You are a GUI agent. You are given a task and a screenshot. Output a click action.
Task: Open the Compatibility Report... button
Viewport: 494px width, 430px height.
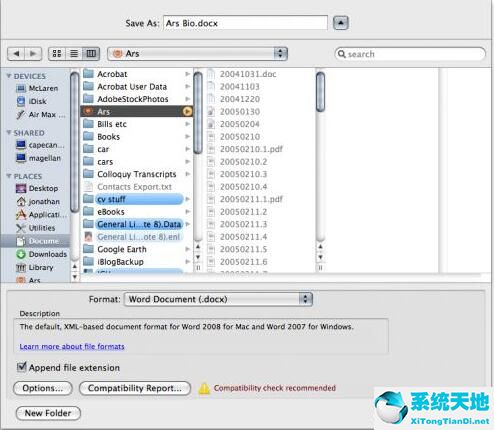[x=135, y=388]
